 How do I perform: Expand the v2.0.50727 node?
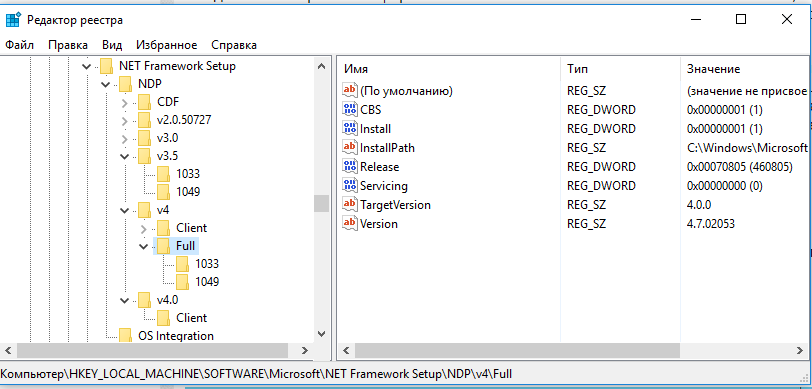click(124, 121)
